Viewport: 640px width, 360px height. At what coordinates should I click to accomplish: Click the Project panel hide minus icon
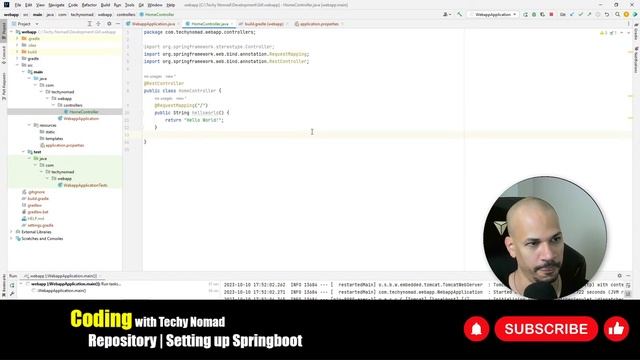point(118,24)
